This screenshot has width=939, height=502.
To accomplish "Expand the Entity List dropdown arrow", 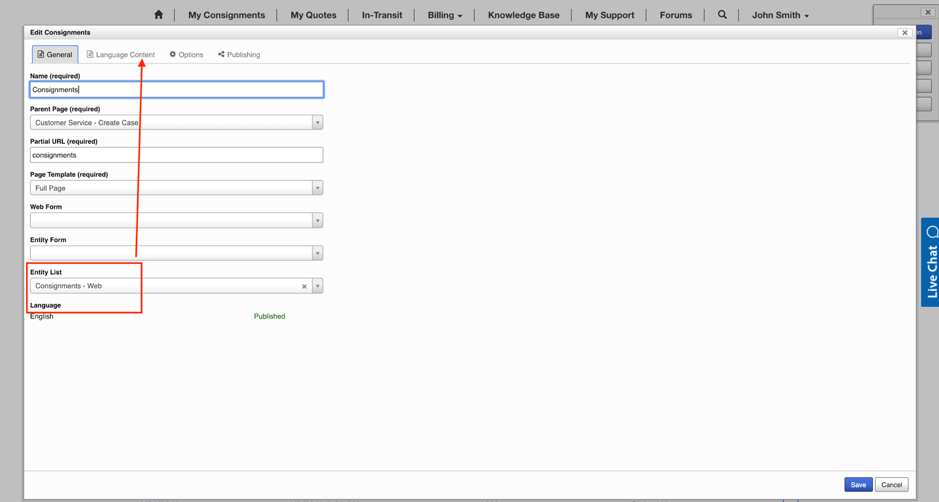I will tap(317, 286).
